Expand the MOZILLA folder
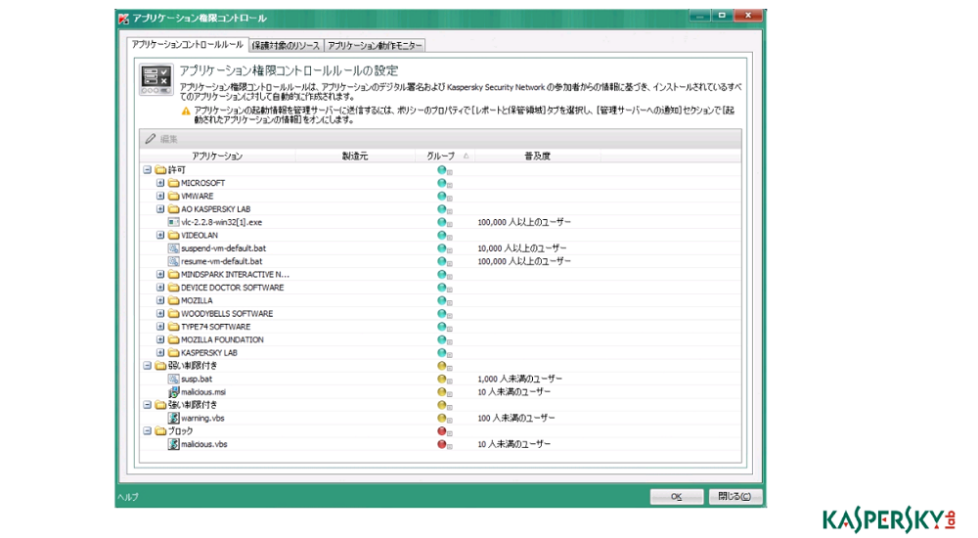The height and width of the screenshot is (538, 978). click(160, 300)
